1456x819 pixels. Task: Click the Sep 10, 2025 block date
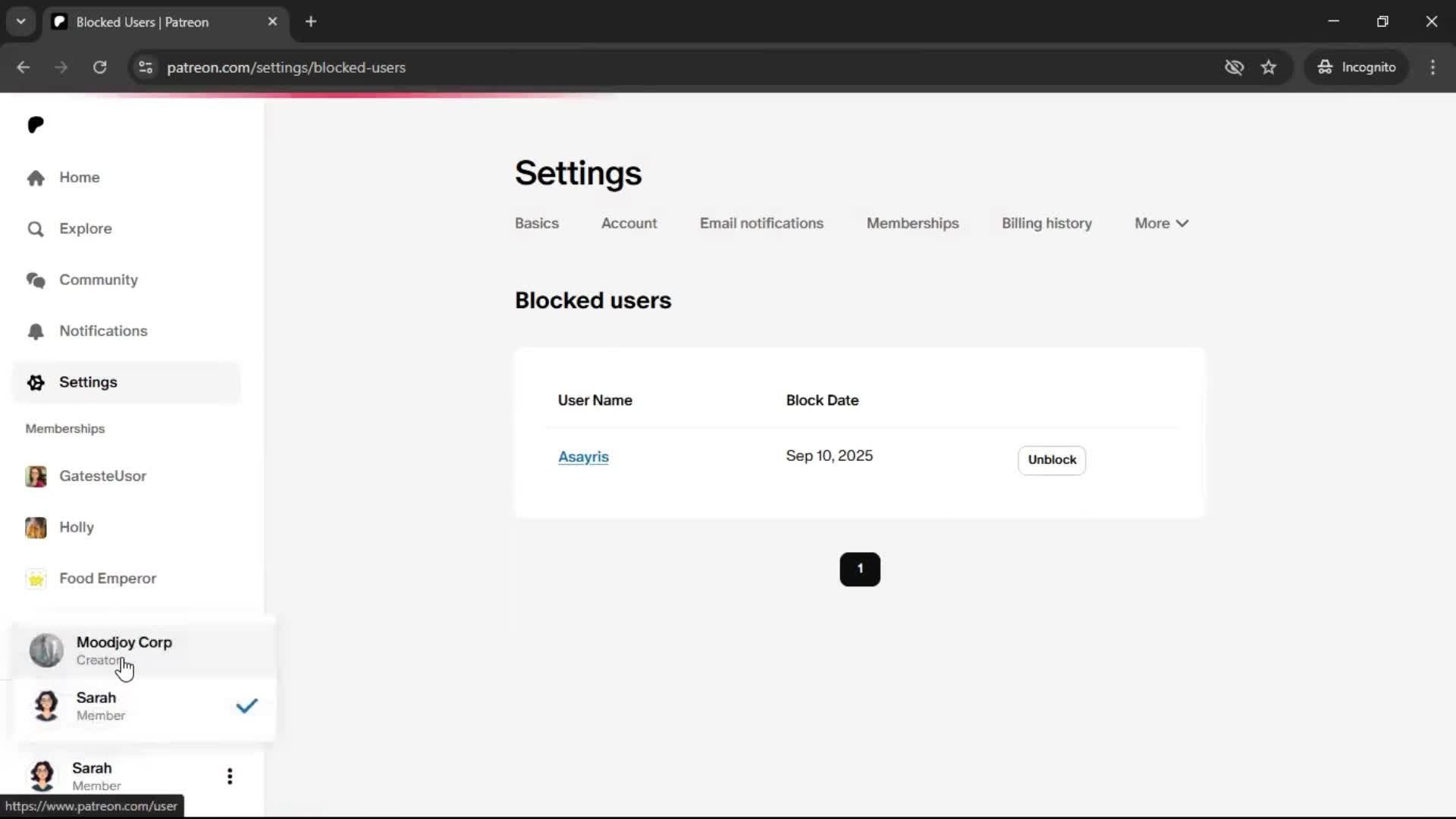pyautogui.click(x=829, y=456)
